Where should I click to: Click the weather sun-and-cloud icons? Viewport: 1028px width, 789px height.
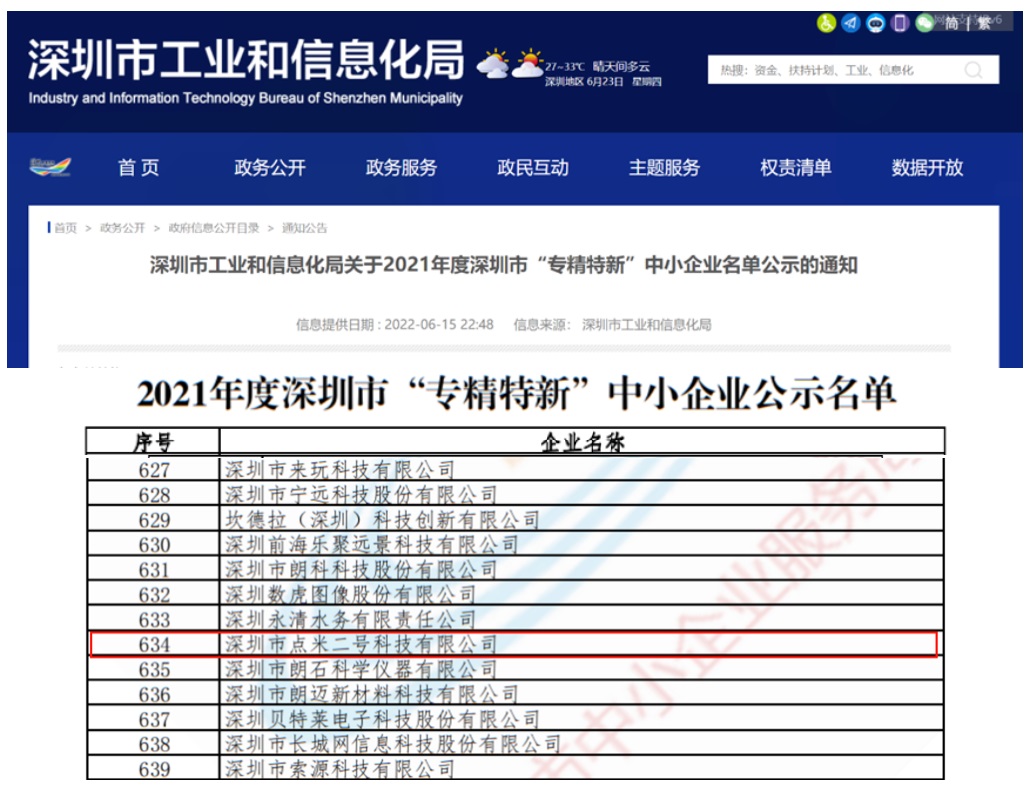click(510, 64)
